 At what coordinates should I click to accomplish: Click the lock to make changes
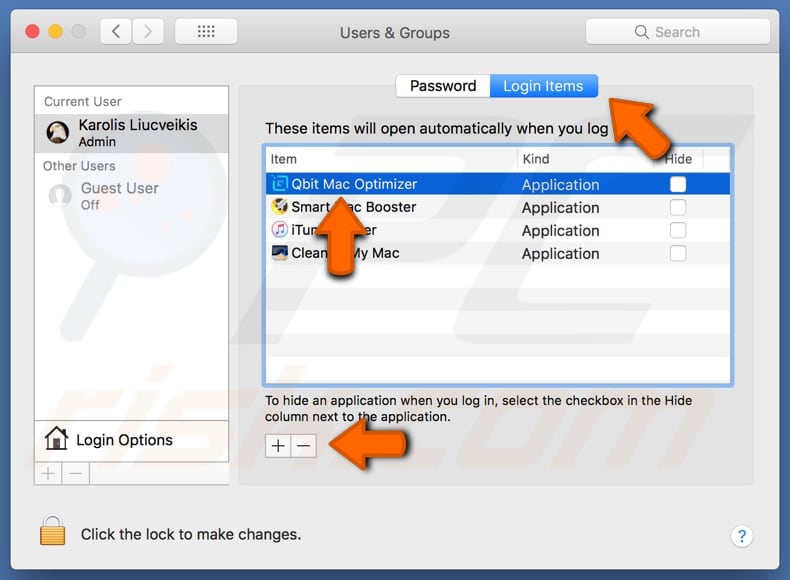pos(53,531)
